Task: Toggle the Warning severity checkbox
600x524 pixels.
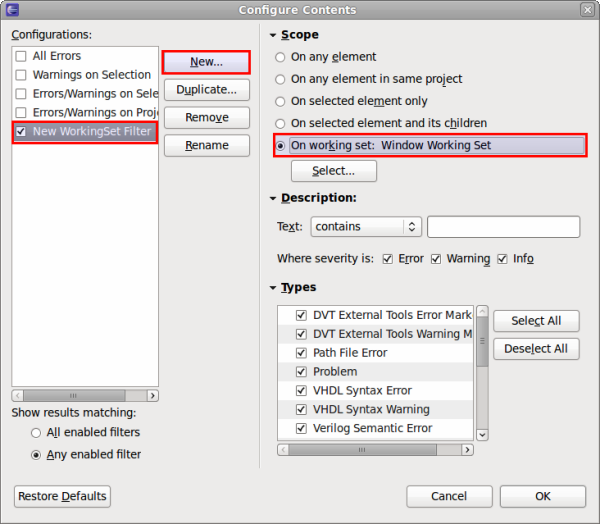Action: [x=436, y=259]
